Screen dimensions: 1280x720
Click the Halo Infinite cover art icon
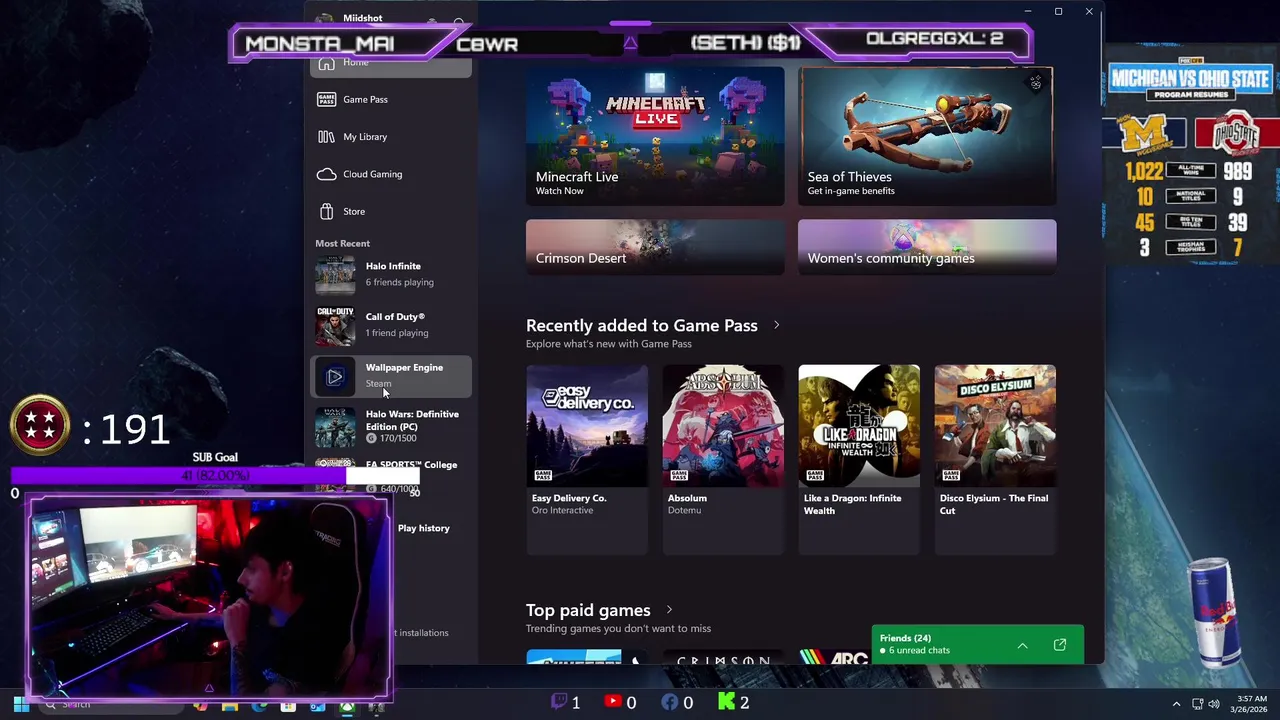(x=335, y=275)
